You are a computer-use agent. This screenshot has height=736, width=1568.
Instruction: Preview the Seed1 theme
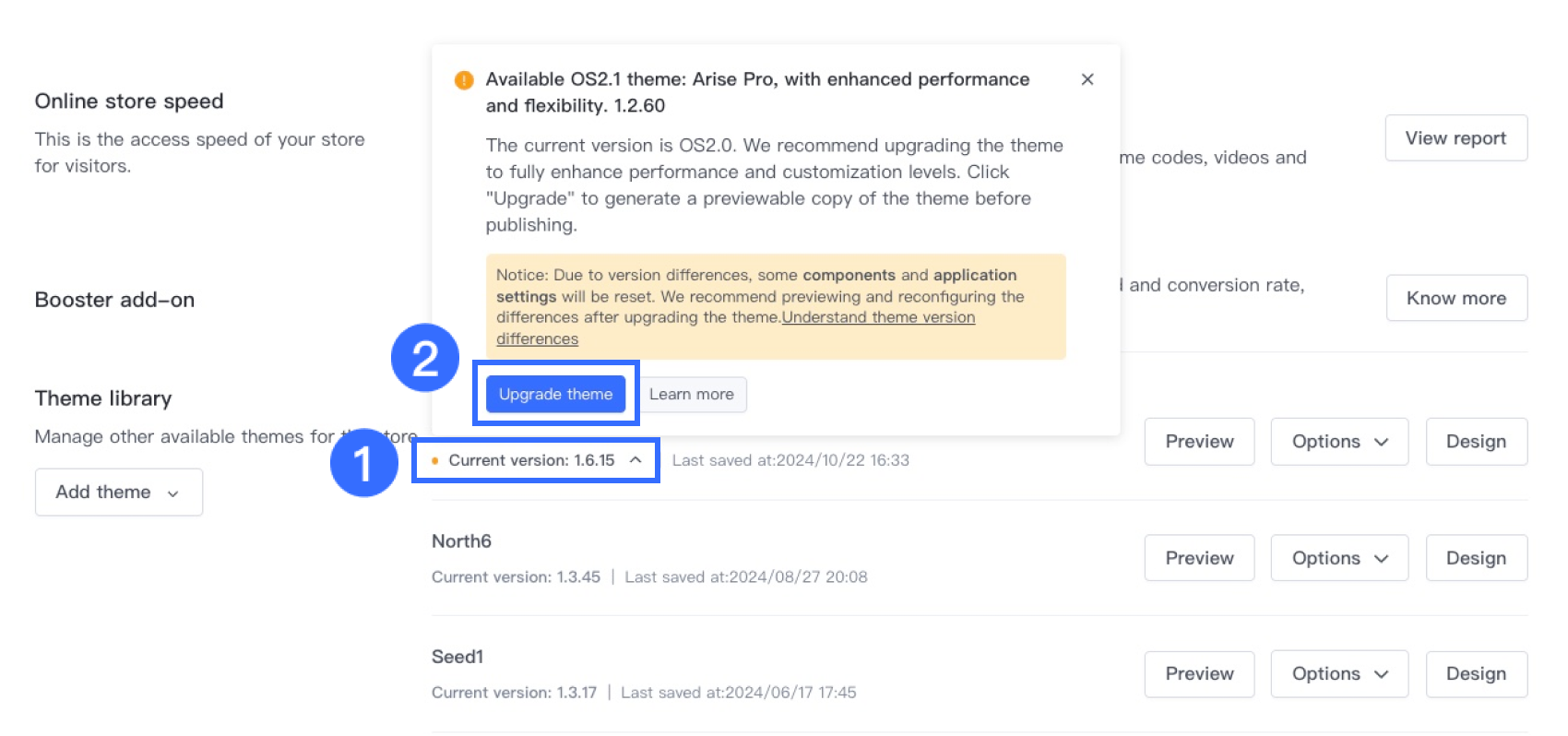click(x=1199, y=674)
